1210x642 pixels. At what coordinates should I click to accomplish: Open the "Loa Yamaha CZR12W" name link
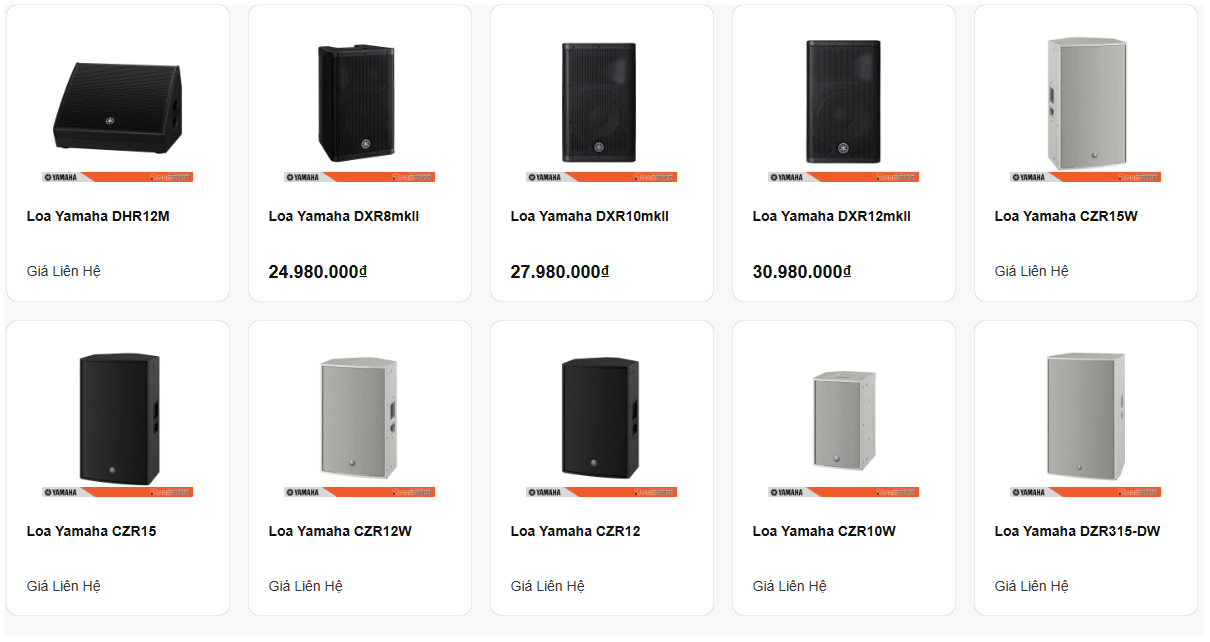pyautogui.click(x=340, y=531)
